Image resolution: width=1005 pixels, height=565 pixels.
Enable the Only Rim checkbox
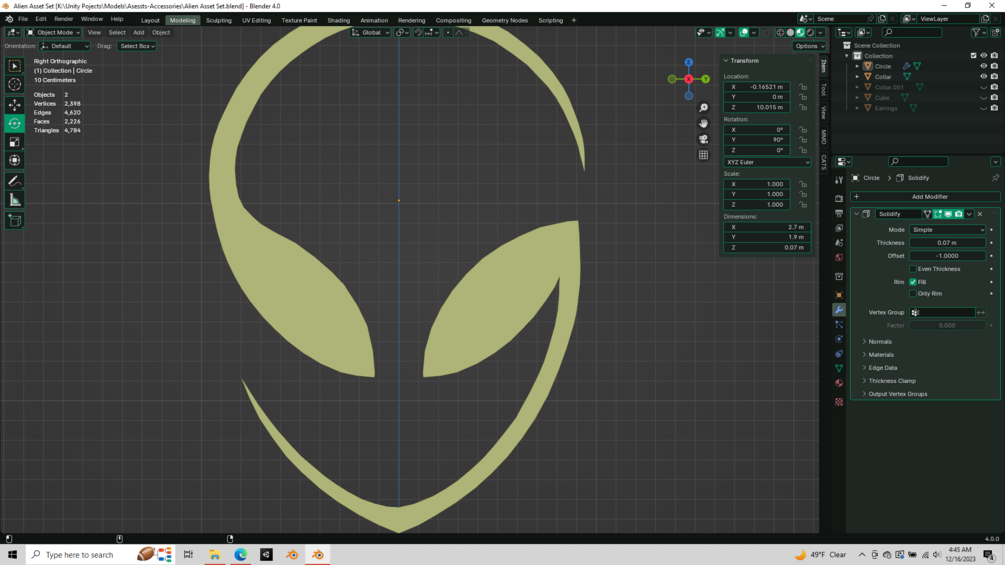tap(913, 293)
